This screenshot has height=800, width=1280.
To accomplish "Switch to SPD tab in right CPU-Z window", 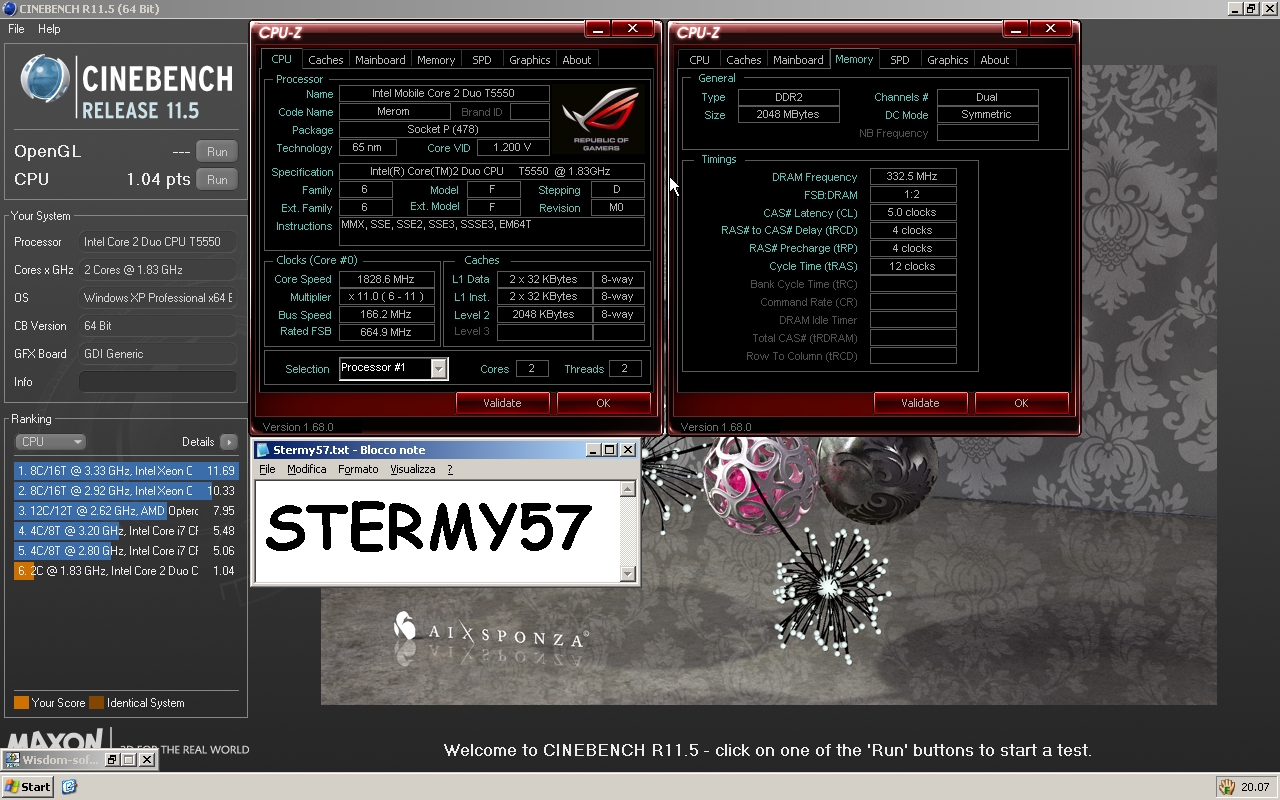I will tap(900, 60).
